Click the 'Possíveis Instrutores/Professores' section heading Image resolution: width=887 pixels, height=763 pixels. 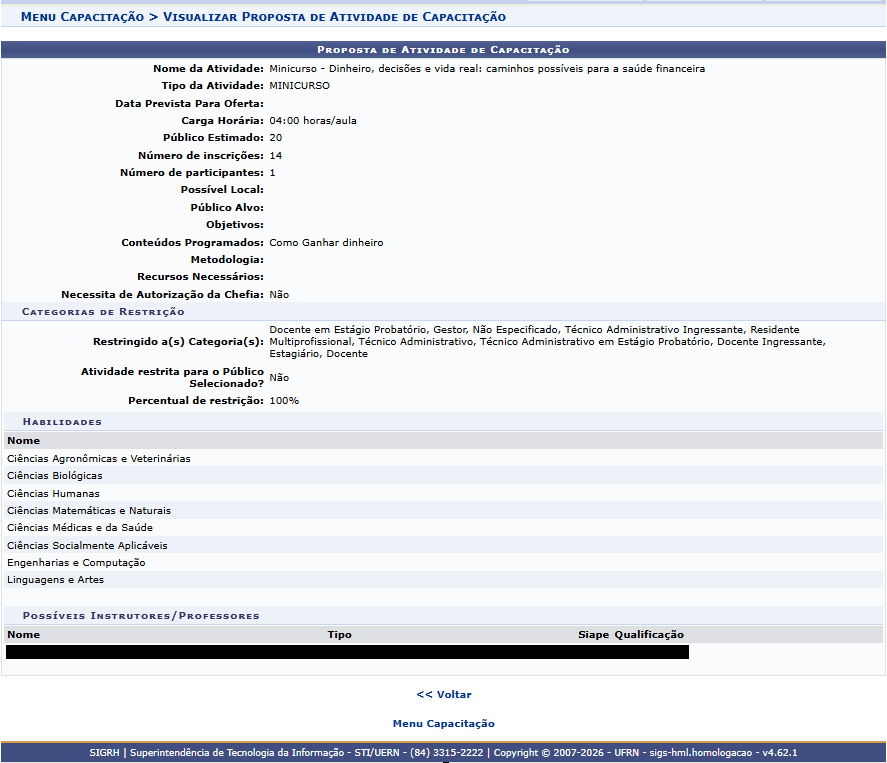(141, 616)
